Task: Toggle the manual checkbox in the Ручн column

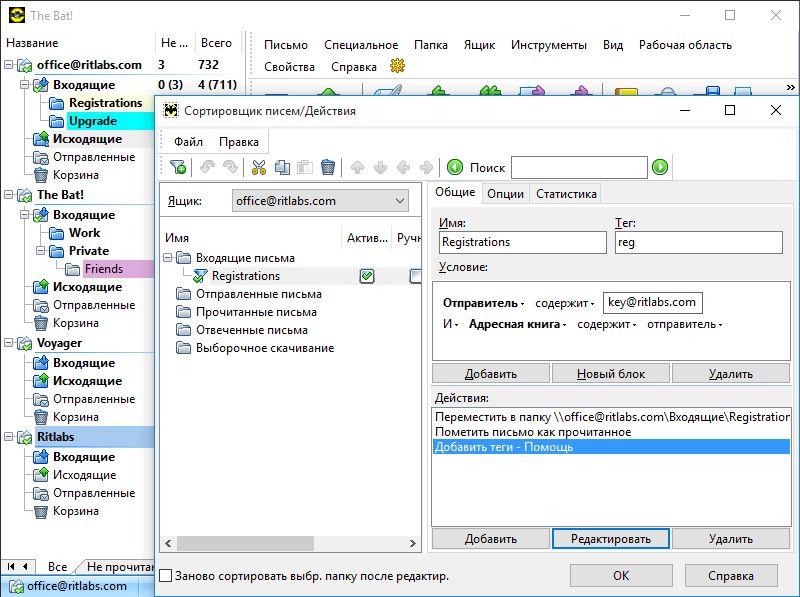Action: pyautogui.click(x=415, y=276)
